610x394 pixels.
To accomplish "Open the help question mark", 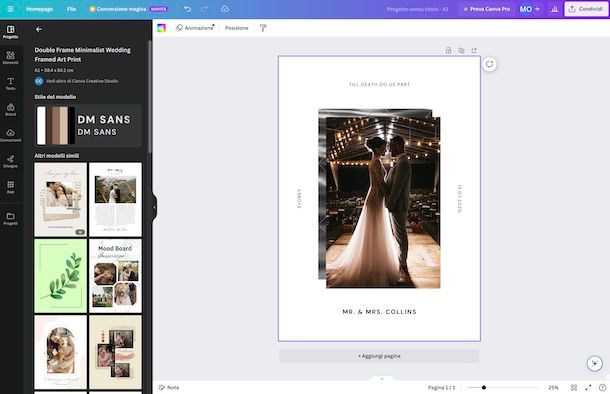I will click(603, 387).
